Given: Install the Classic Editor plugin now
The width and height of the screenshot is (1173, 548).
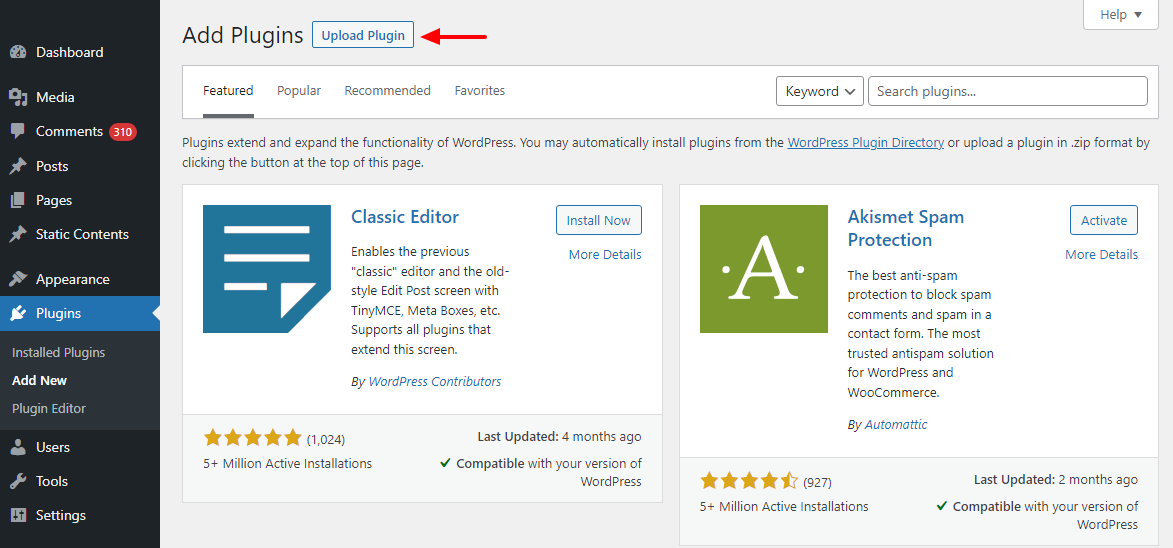Looking at the screenshot, I should click(x=598, y=220).
